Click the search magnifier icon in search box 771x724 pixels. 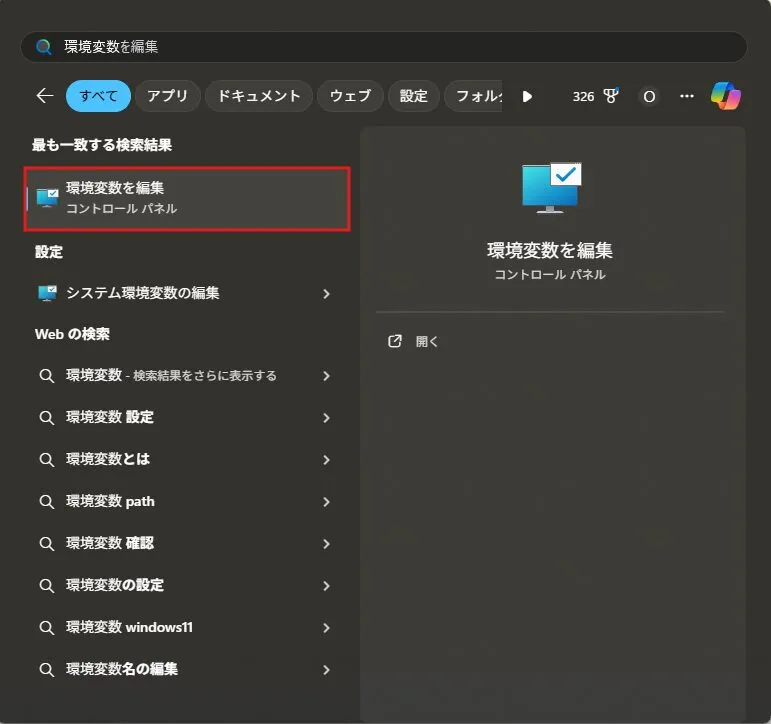[44, 47]
